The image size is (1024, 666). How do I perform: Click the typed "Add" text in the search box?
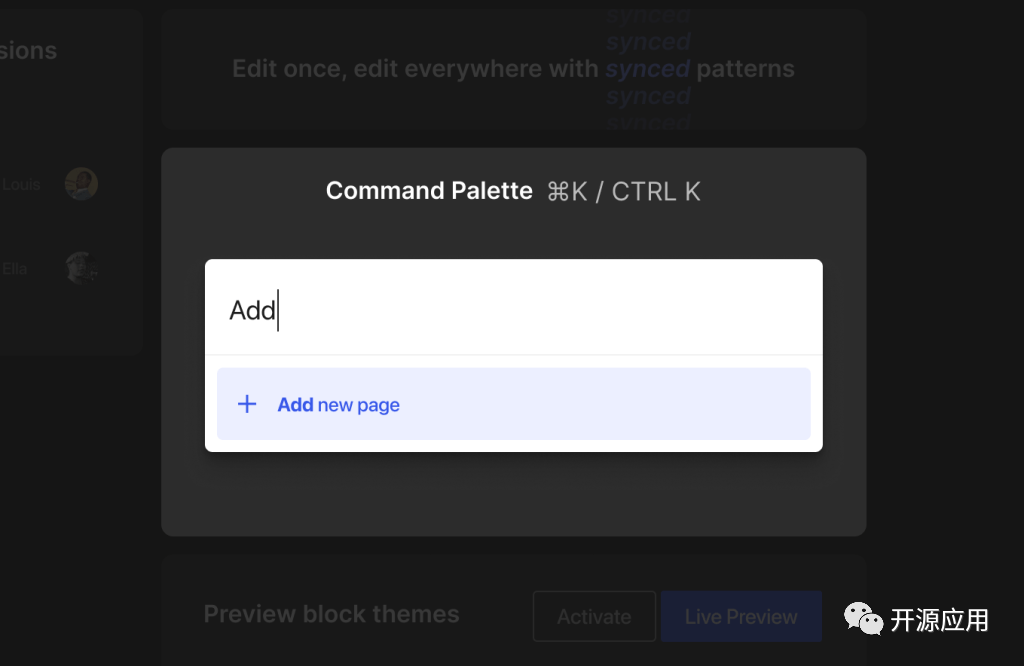tap(252, 310)
